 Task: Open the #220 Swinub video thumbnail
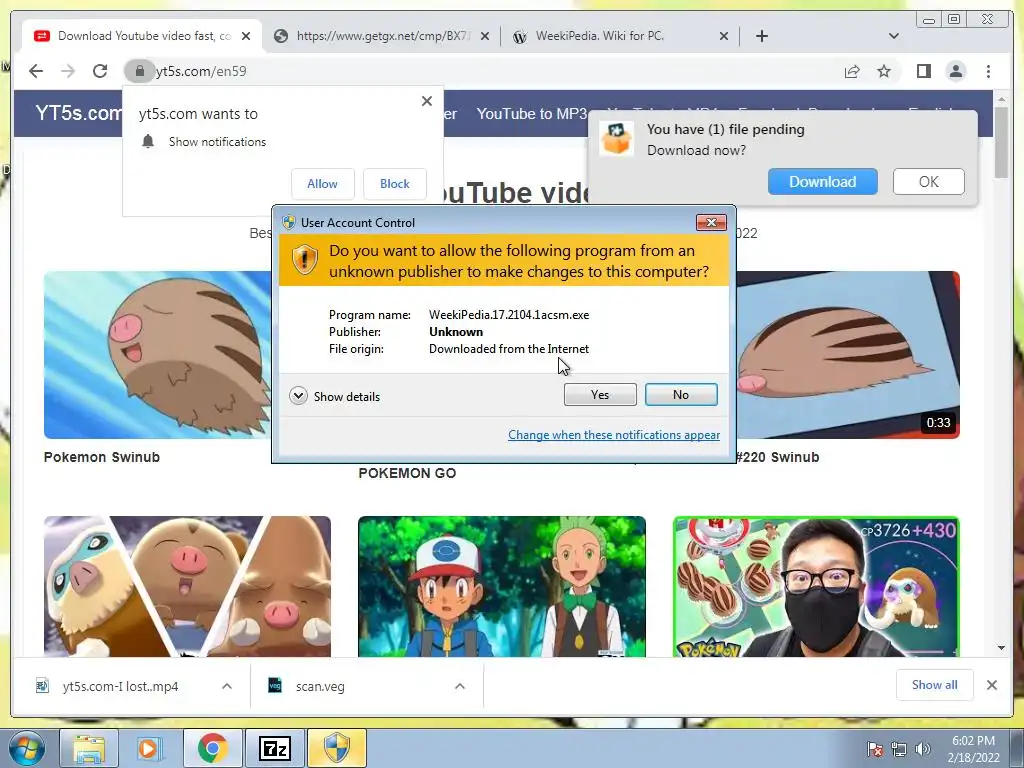848,355
